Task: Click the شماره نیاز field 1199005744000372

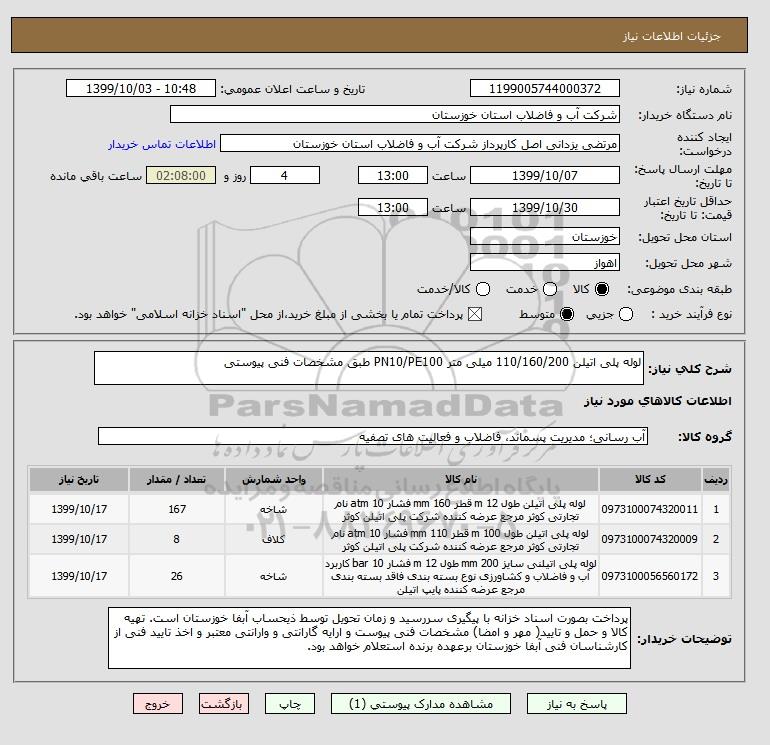Action: pos(545,88)
